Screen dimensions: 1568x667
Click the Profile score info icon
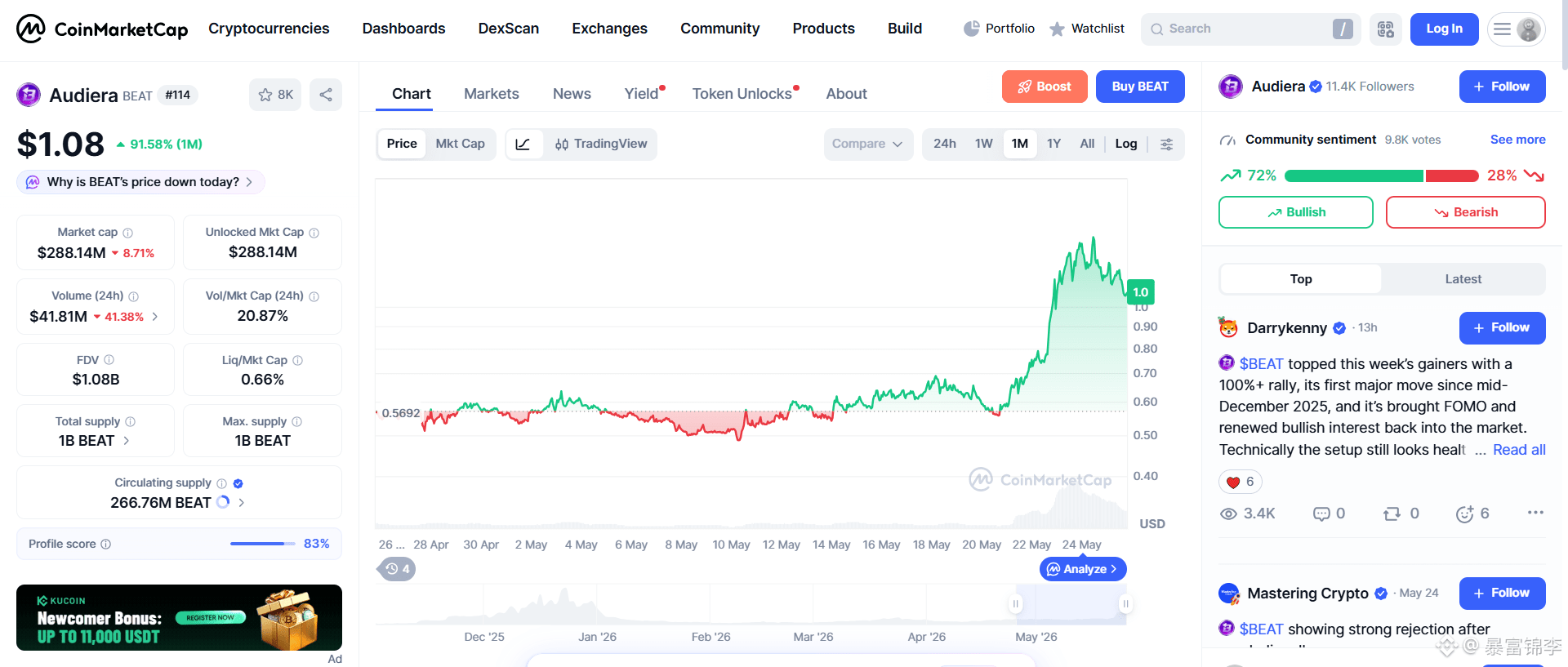pyautogui.click(x=106, y=544)
